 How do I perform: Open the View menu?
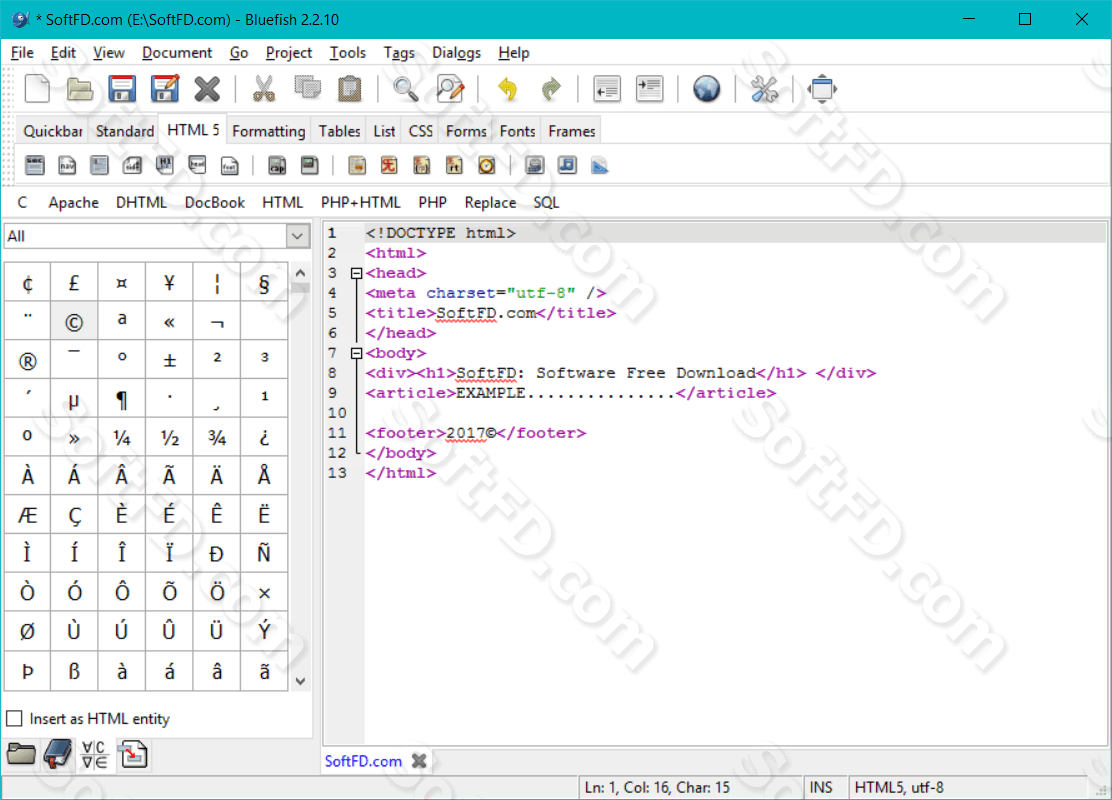109,52
